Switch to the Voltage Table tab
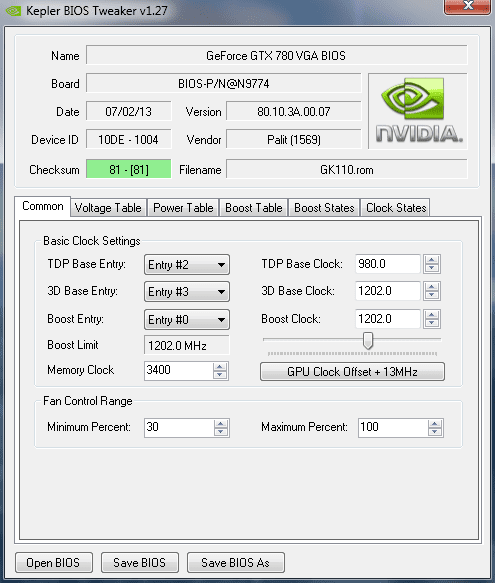This screenshot has height=583, width=495. click(108, 207)
